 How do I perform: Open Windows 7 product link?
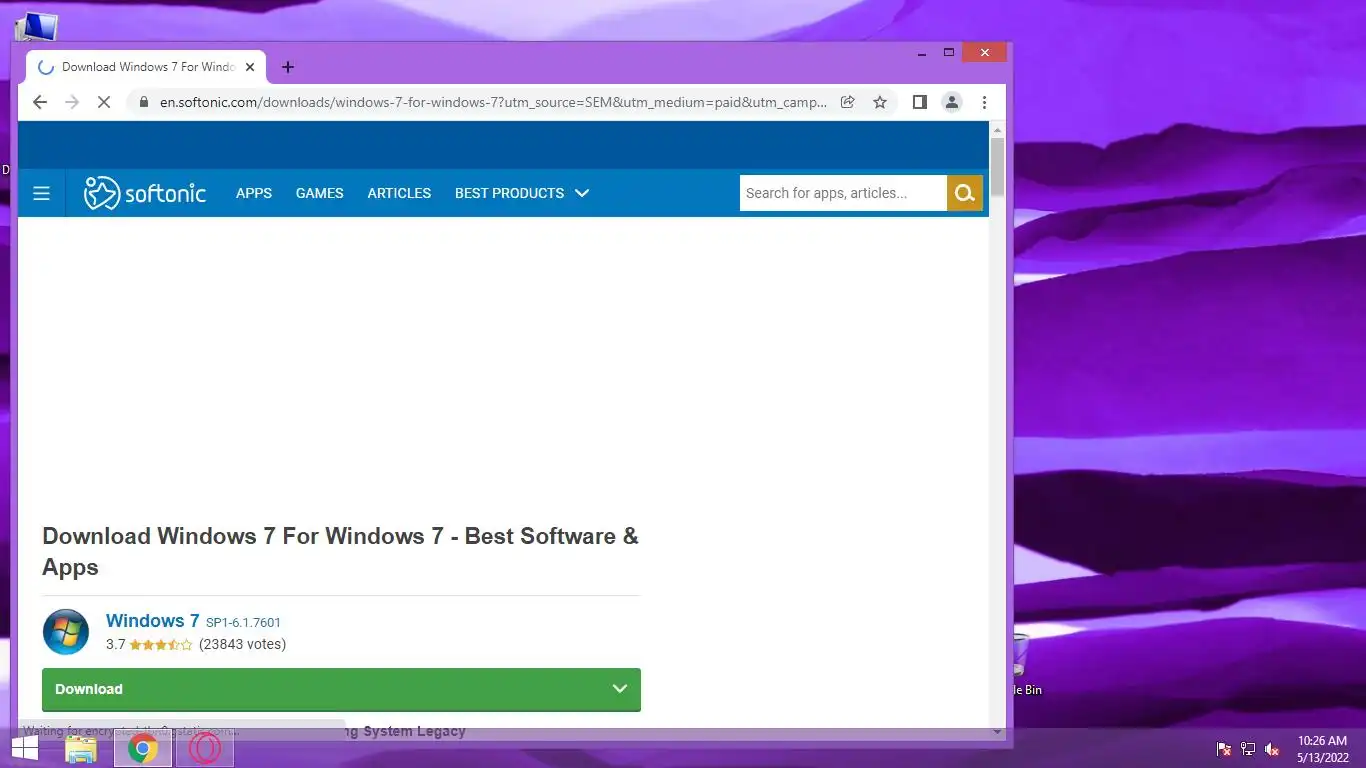click(x=152, y=621)
